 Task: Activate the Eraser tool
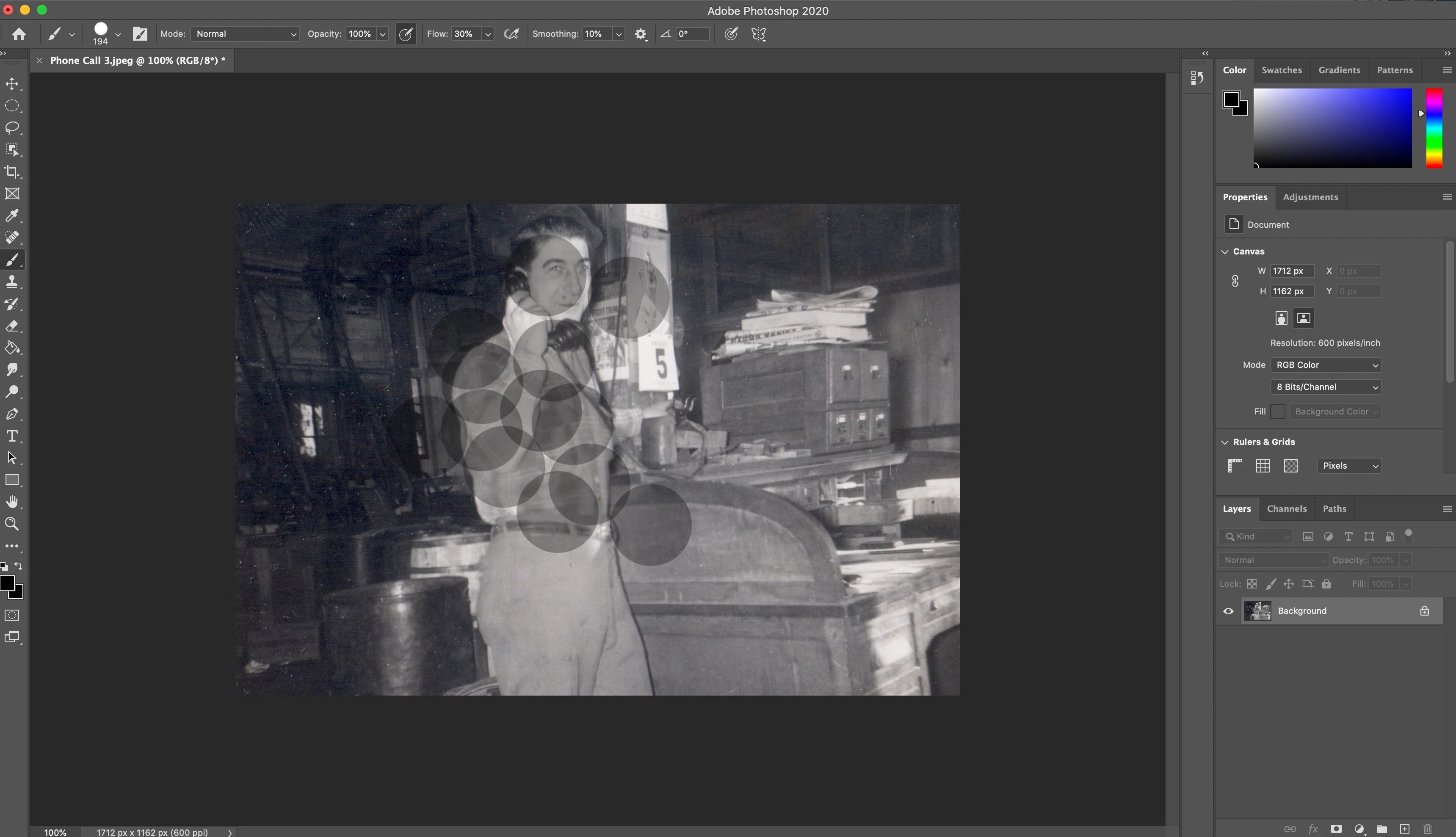pyautogui.click(x=12, y=326)
